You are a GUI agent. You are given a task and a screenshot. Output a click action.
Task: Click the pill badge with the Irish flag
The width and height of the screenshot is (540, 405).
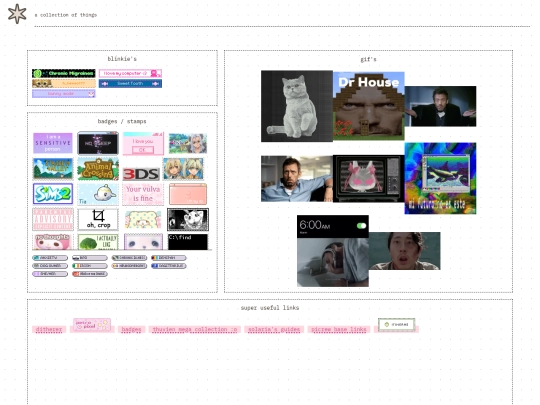90,266
